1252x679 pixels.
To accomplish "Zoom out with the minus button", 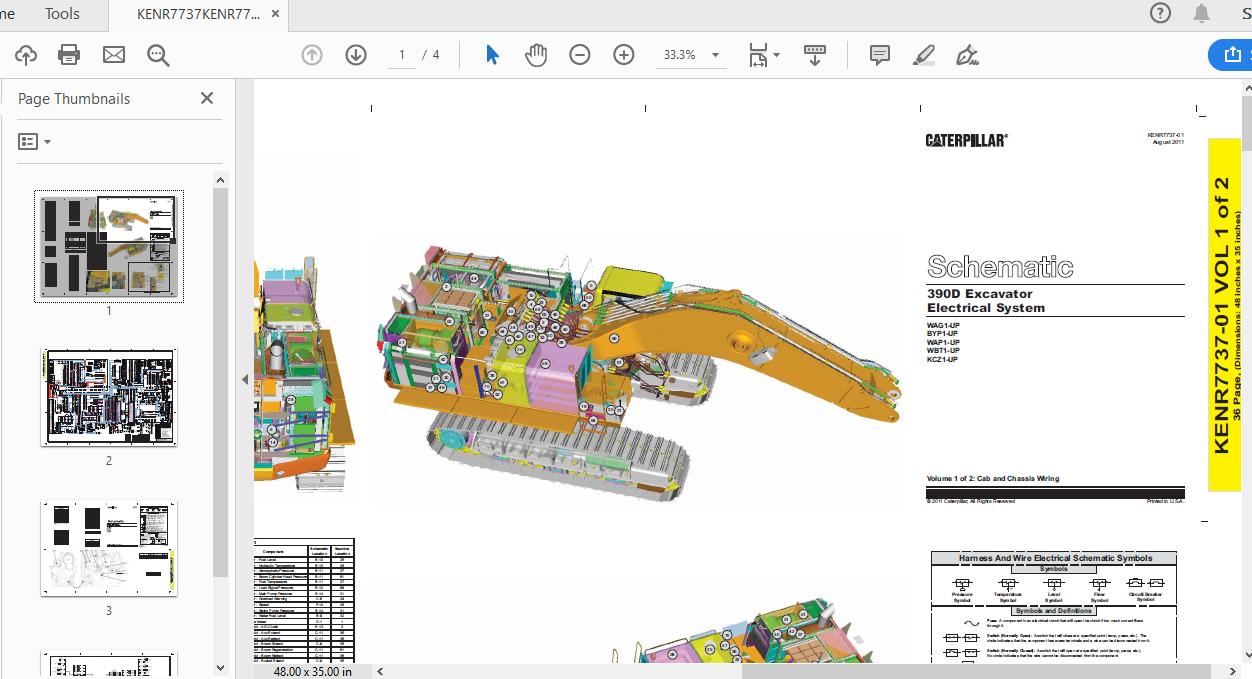I will [580, 55].
